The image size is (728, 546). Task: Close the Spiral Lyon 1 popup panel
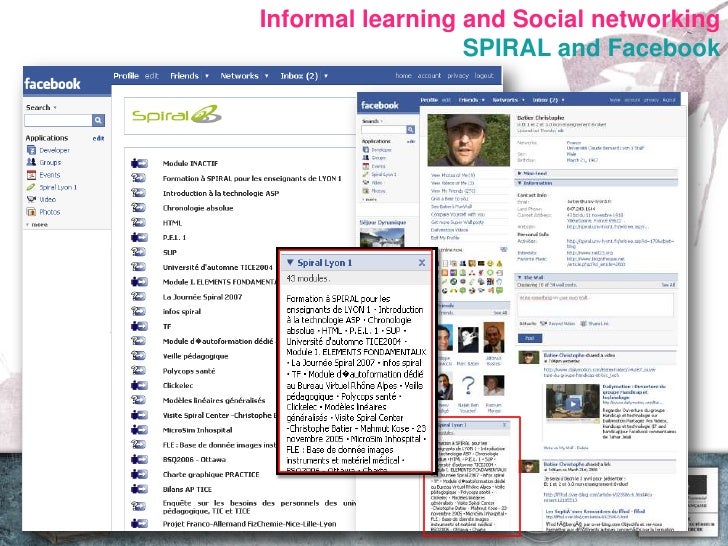422,263
